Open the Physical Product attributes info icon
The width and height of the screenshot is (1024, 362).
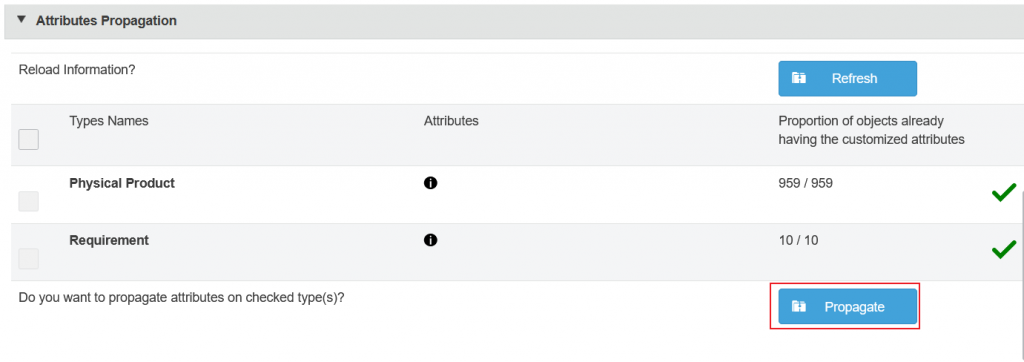point(430,183)
